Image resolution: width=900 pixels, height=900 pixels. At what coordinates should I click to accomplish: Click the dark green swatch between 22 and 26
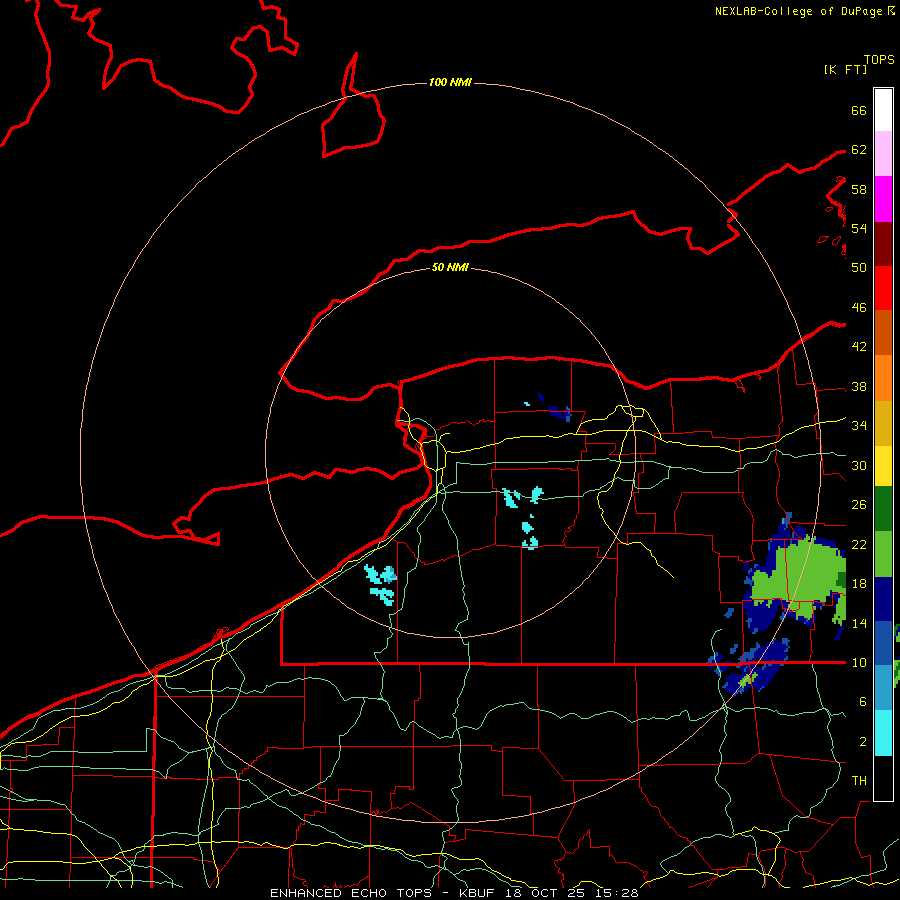(883, 509)
